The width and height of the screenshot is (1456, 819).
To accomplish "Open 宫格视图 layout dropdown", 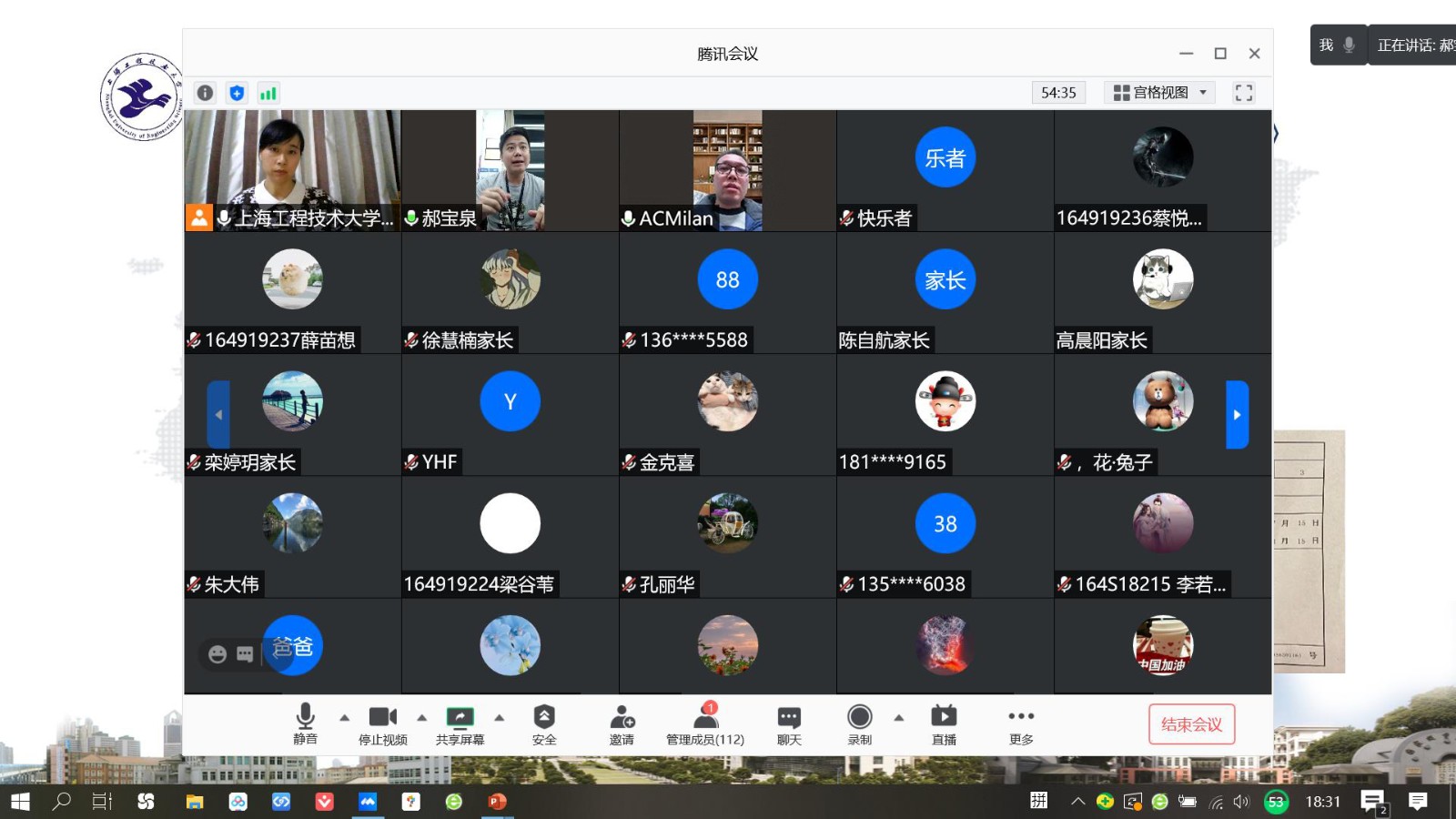I will (x=1160, y=93).
